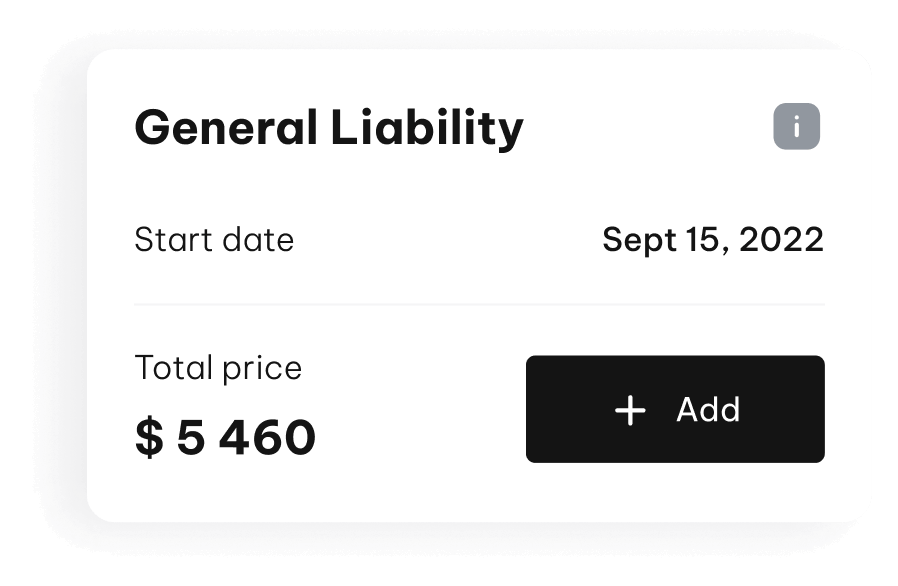Click the digit "5" after the dollar sign
The image size is (898, 586).
(x=190, y=438)
